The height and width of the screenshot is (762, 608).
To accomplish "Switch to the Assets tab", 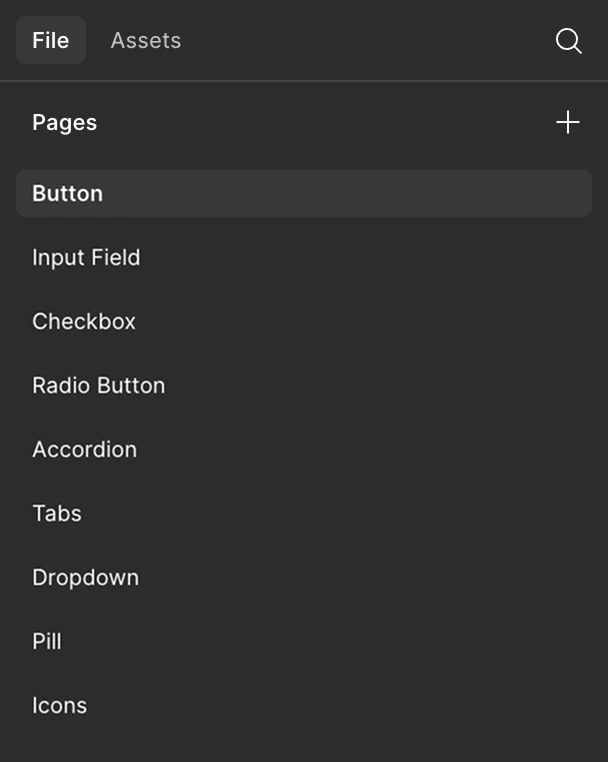I will tap(146, 41).
